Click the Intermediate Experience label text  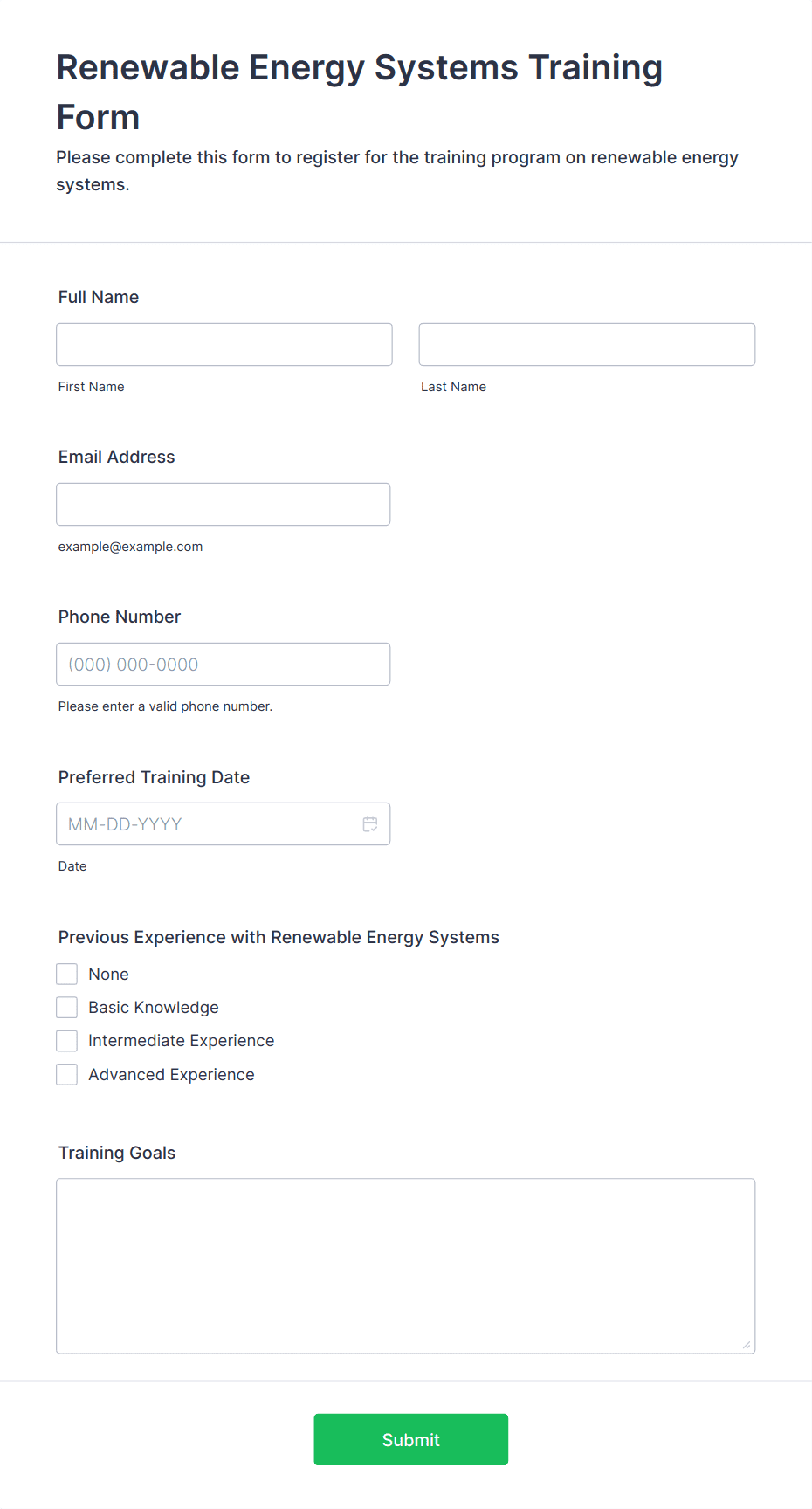182,1040
